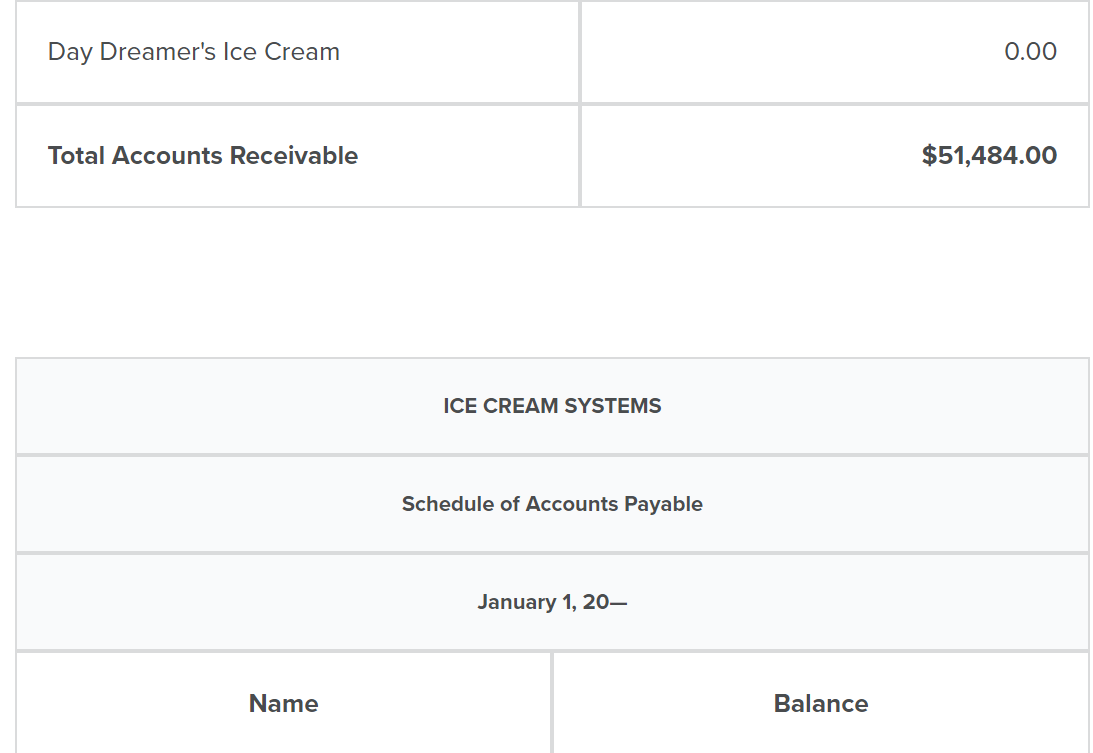Click the word "ICE" in the table title
Viewport: 1093px width, 753px height.
coord(460,406)
